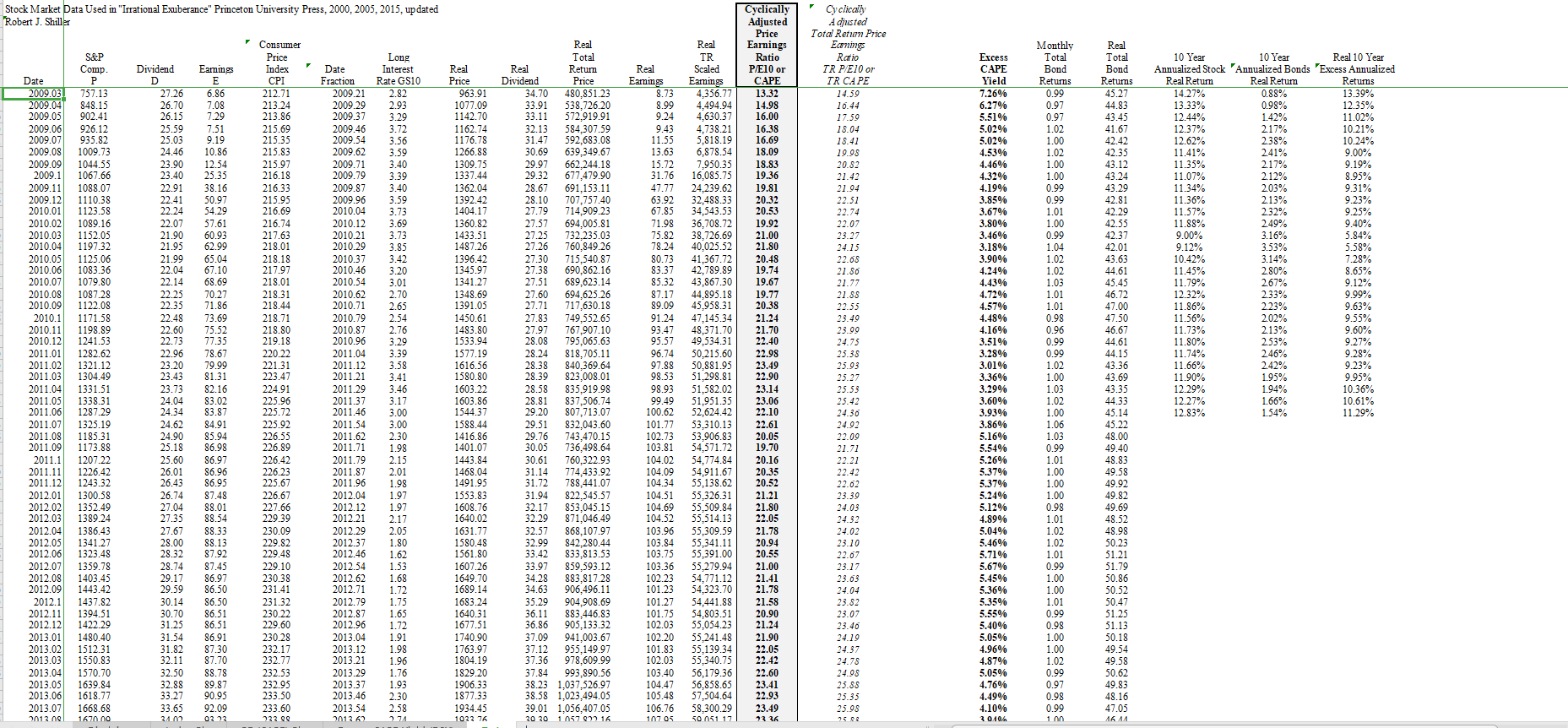Select the "Consumer Price Index CPI" header
The width and height of the screenshot is (1568, 728).
click(x=279, y=63)
